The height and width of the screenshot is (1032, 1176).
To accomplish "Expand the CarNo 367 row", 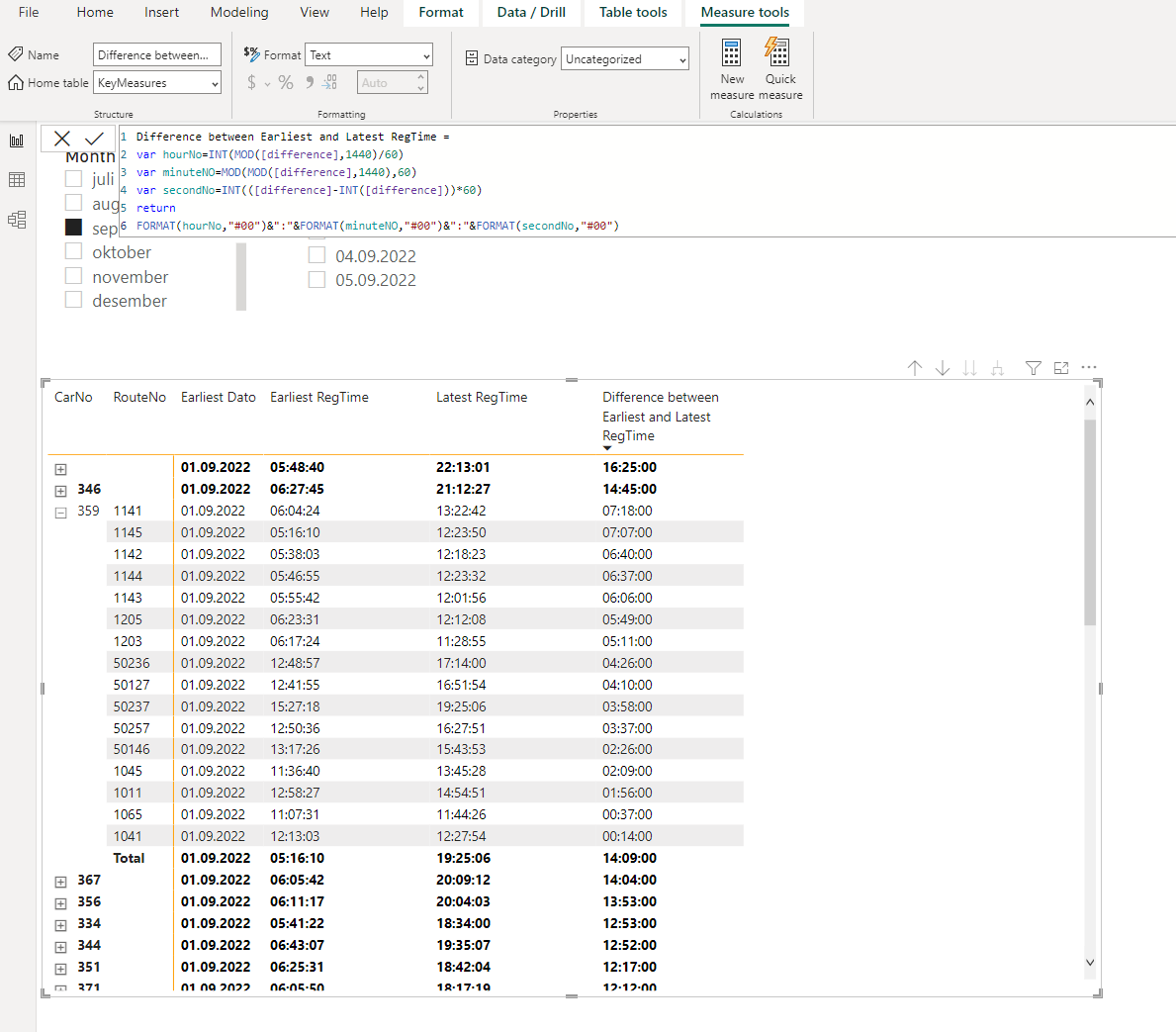I will pos(60,882).
